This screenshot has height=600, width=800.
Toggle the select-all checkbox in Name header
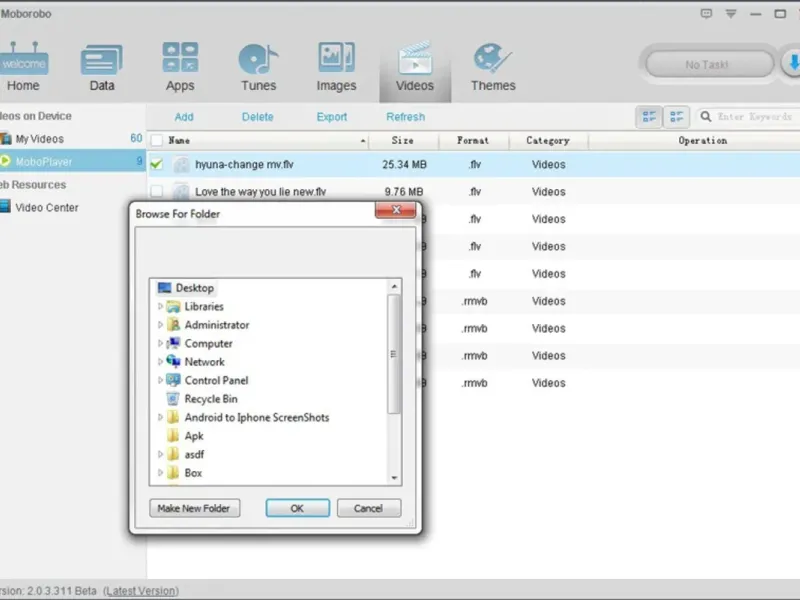[157, 140]
